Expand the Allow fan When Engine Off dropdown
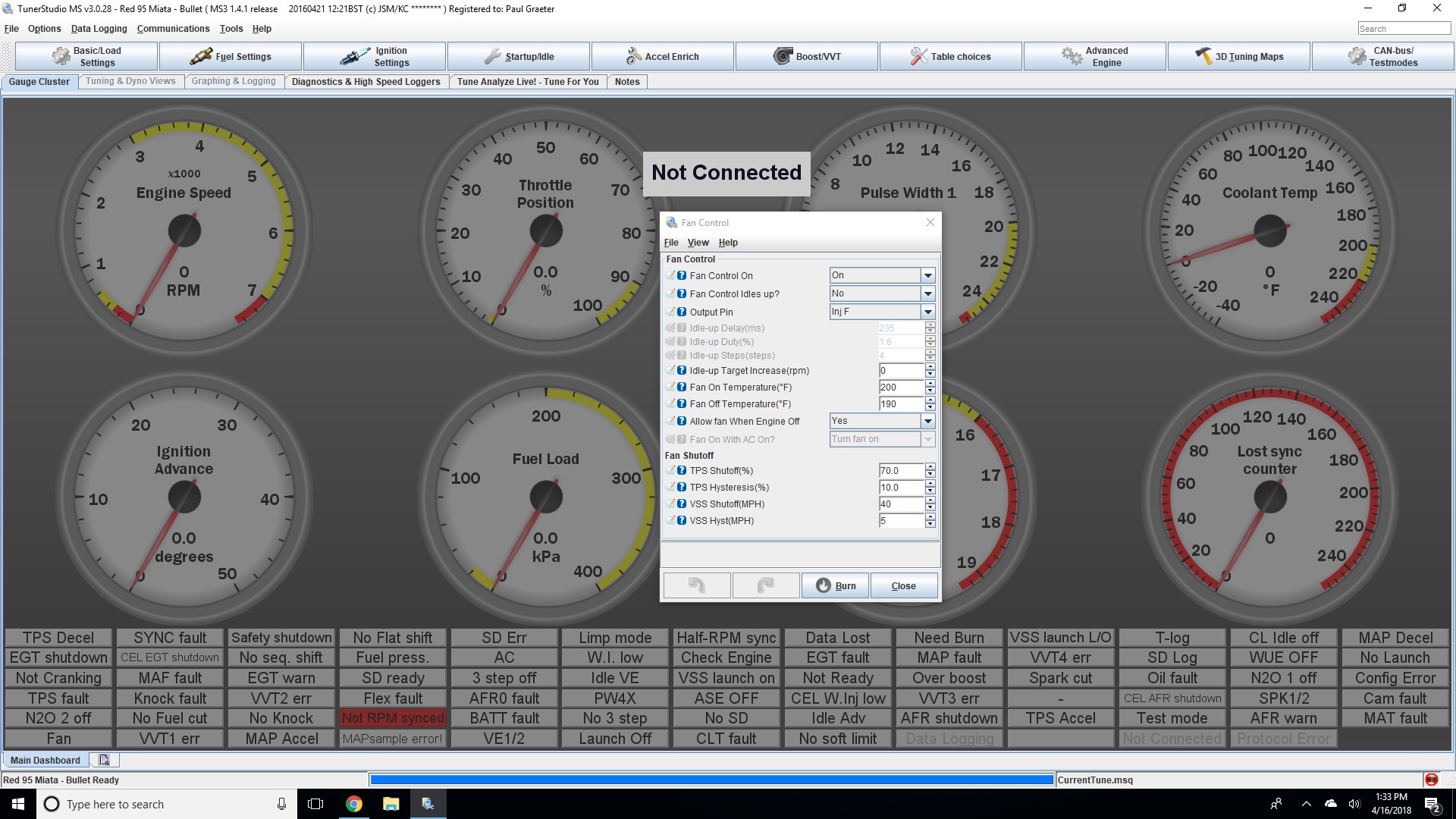Viewport: 1456px width, 819px height. (927, 421)
